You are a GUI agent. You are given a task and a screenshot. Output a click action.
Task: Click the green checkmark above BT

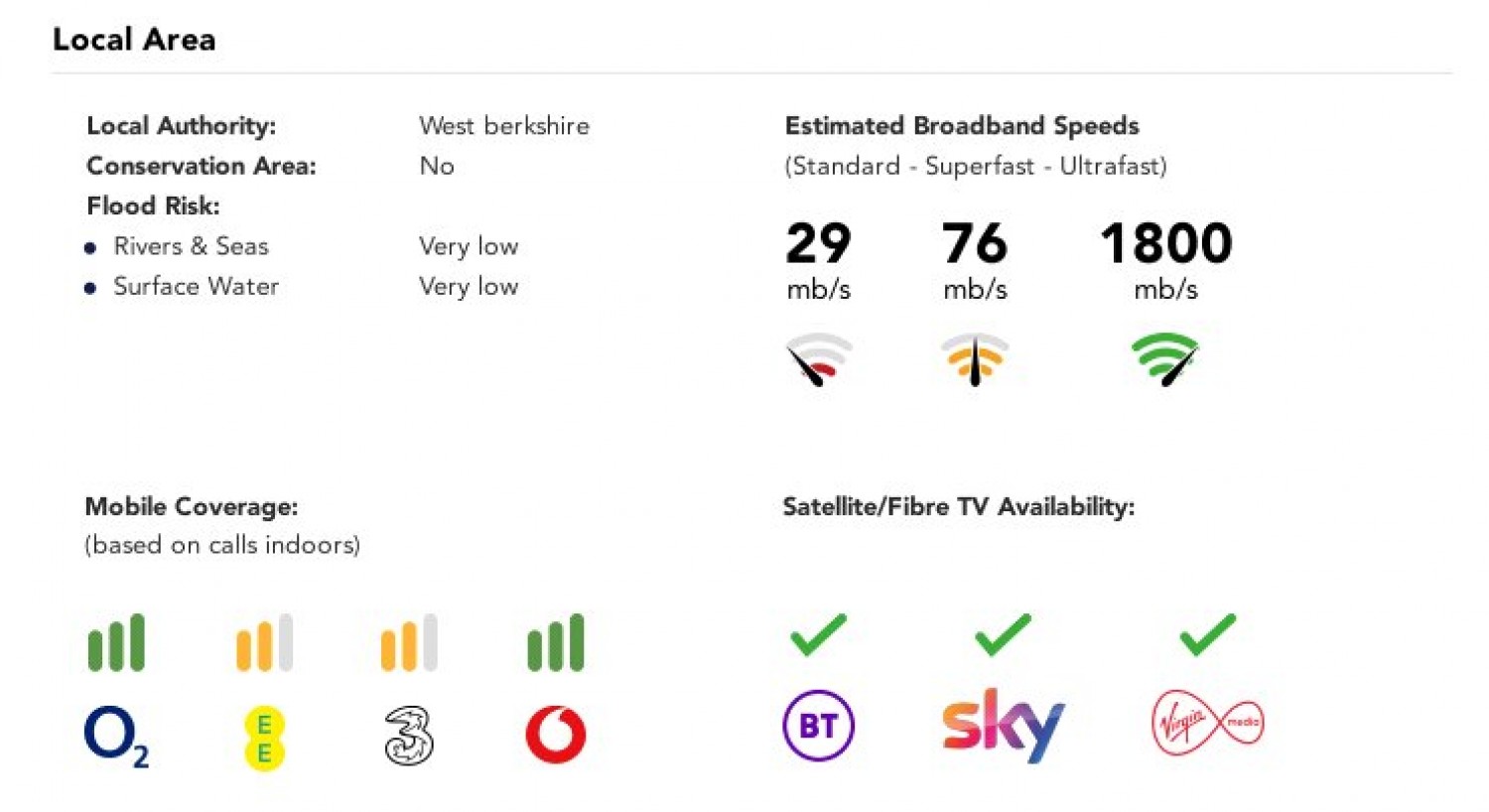point(818,635)
